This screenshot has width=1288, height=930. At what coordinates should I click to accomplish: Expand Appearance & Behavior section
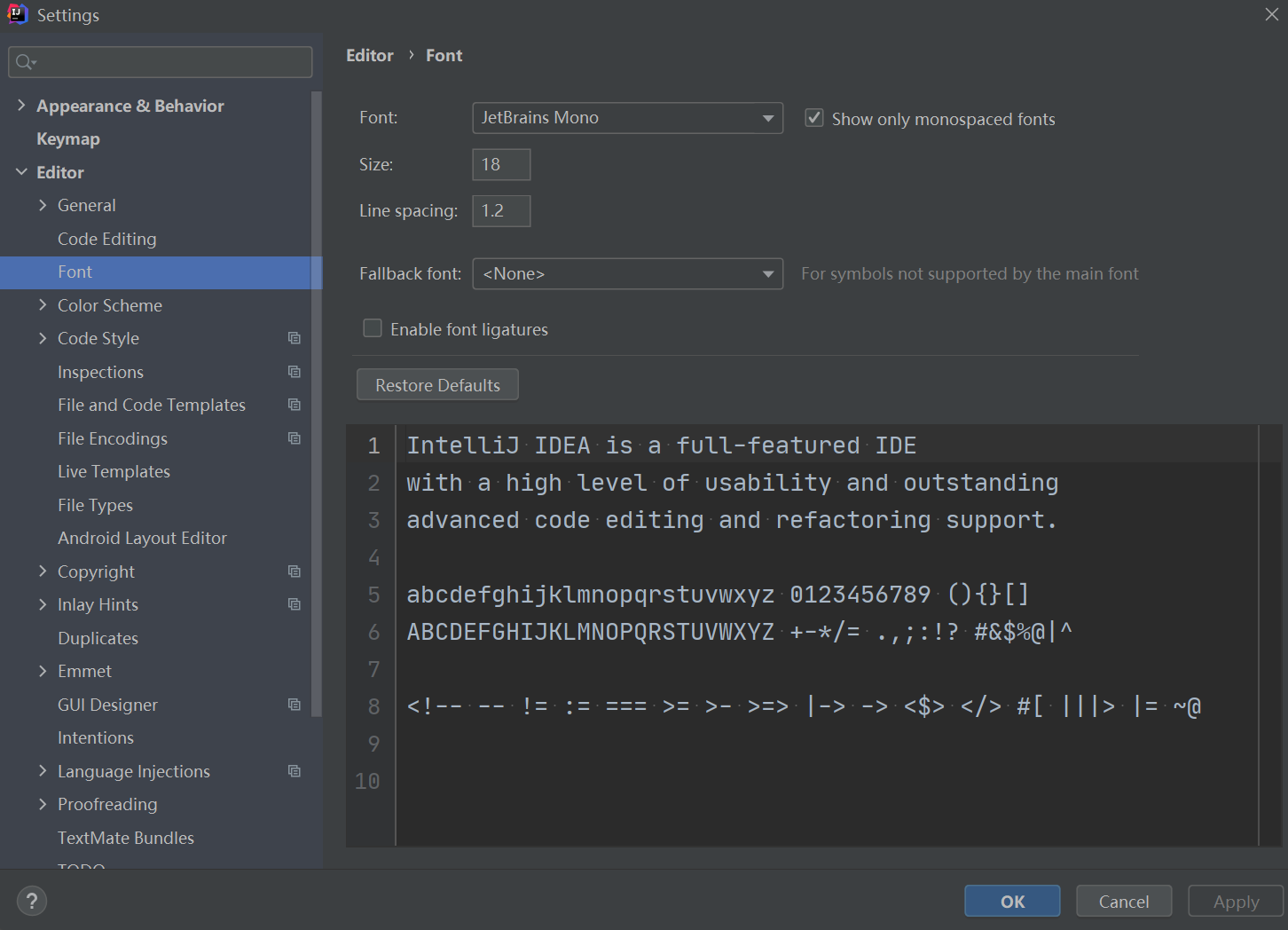point(21,106)
